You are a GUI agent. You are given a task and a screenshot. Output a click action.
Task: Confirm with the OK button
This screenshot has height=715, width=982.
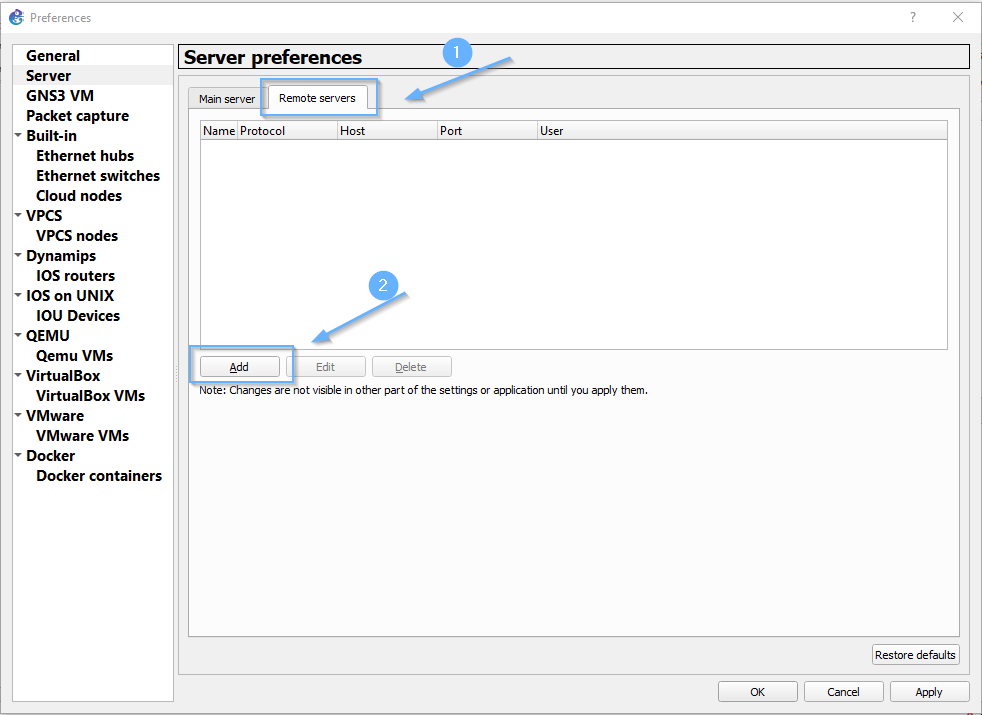pos(757,692)
